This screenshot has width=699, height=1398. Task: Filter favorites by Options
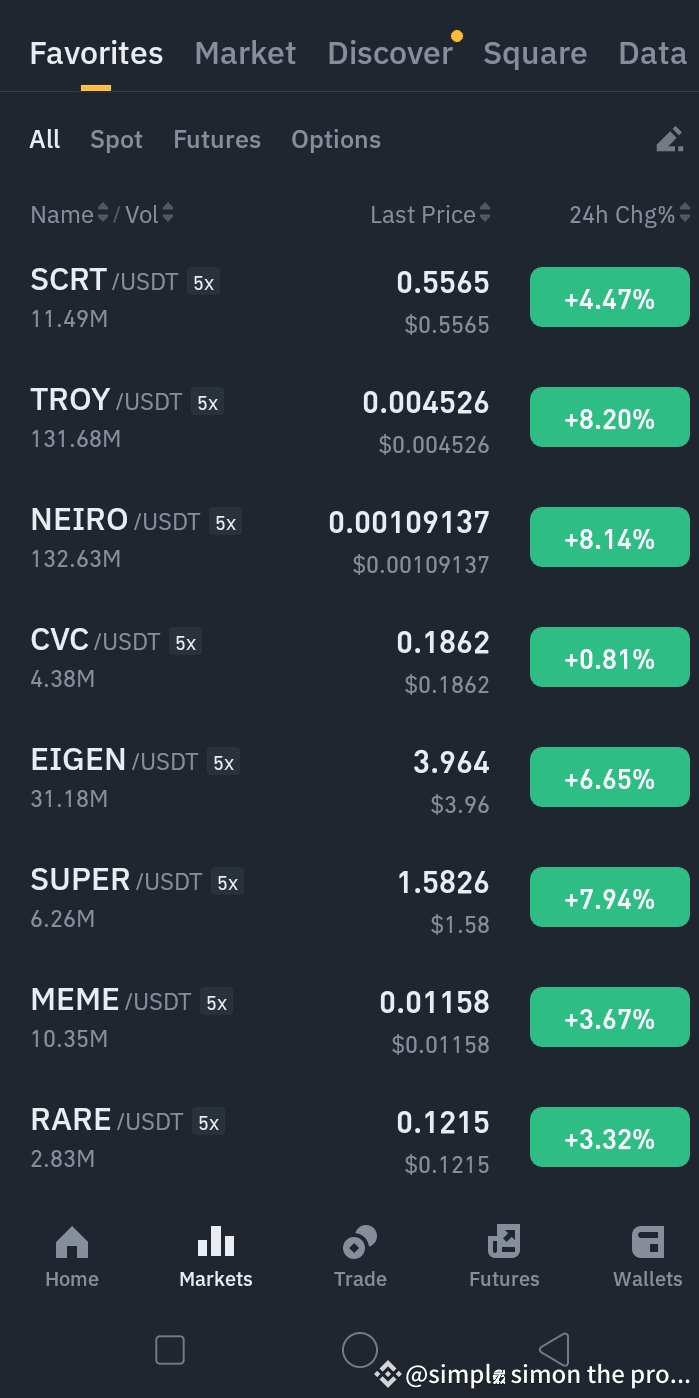tap(336, 140)
